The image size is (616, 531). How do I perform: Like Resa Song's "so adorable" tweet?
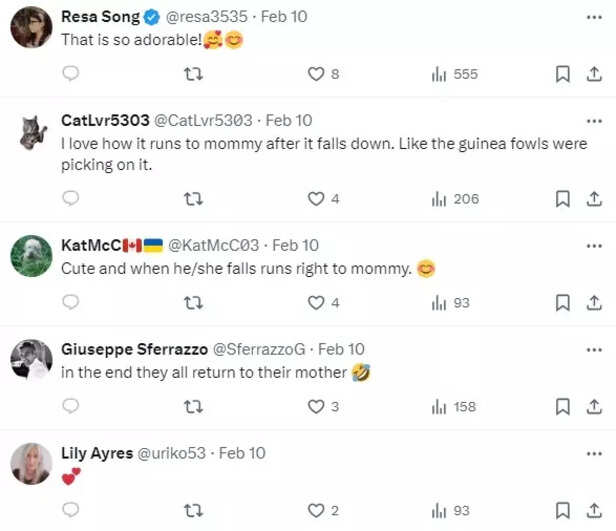click(317, 74)
